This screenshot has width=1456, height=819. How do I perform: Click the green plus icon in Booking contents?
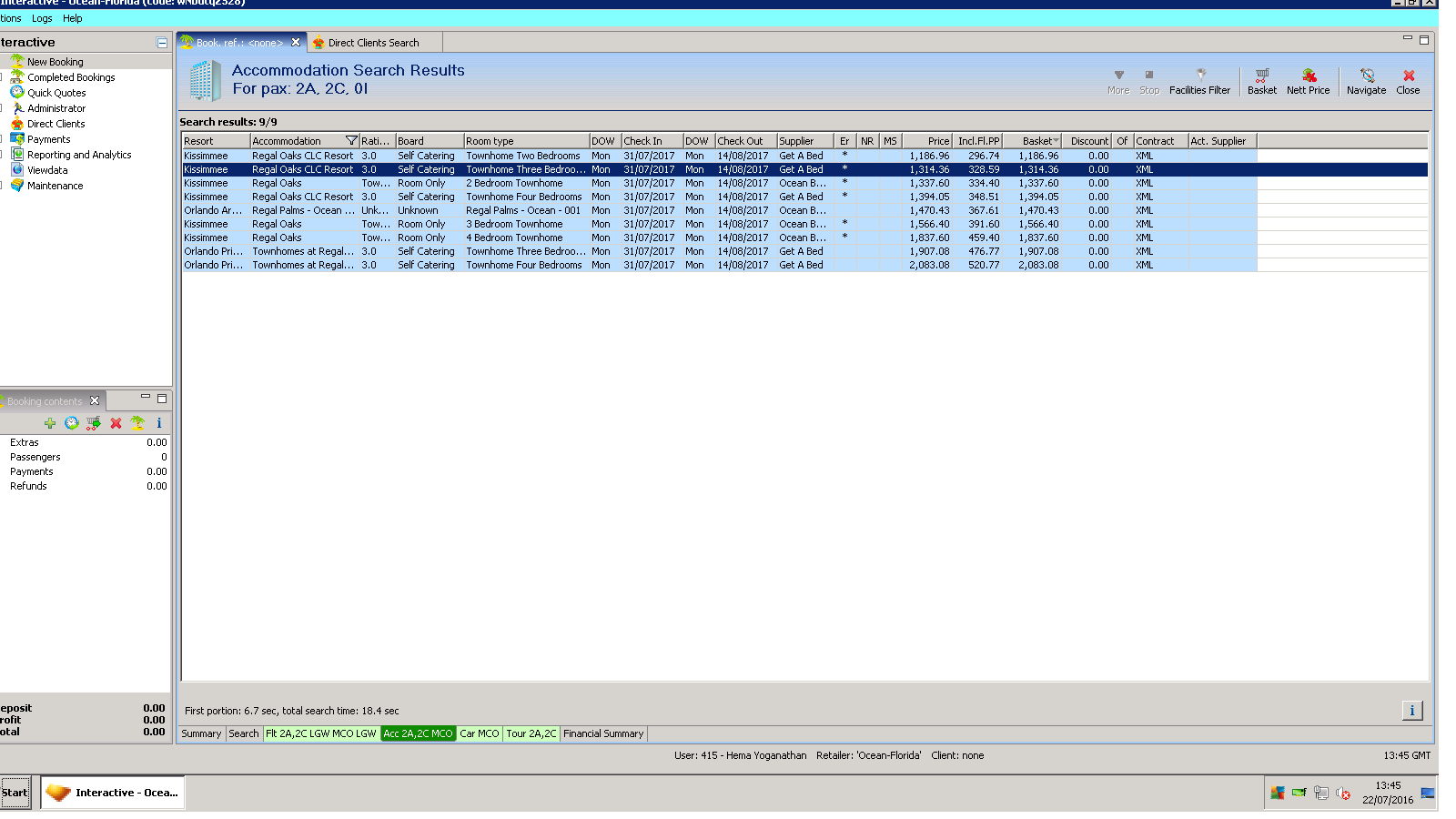point(50,423)
